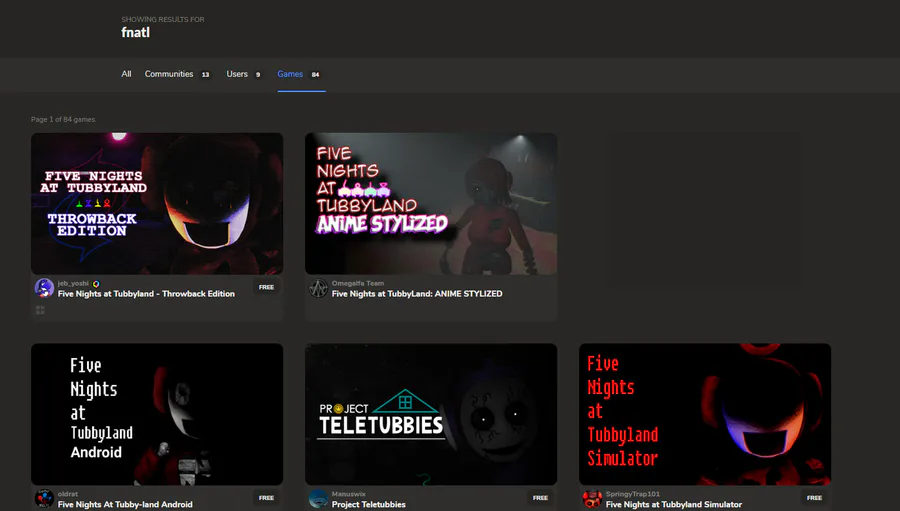Open Omegalfa Team developer profile link

[x=358, y=283]
